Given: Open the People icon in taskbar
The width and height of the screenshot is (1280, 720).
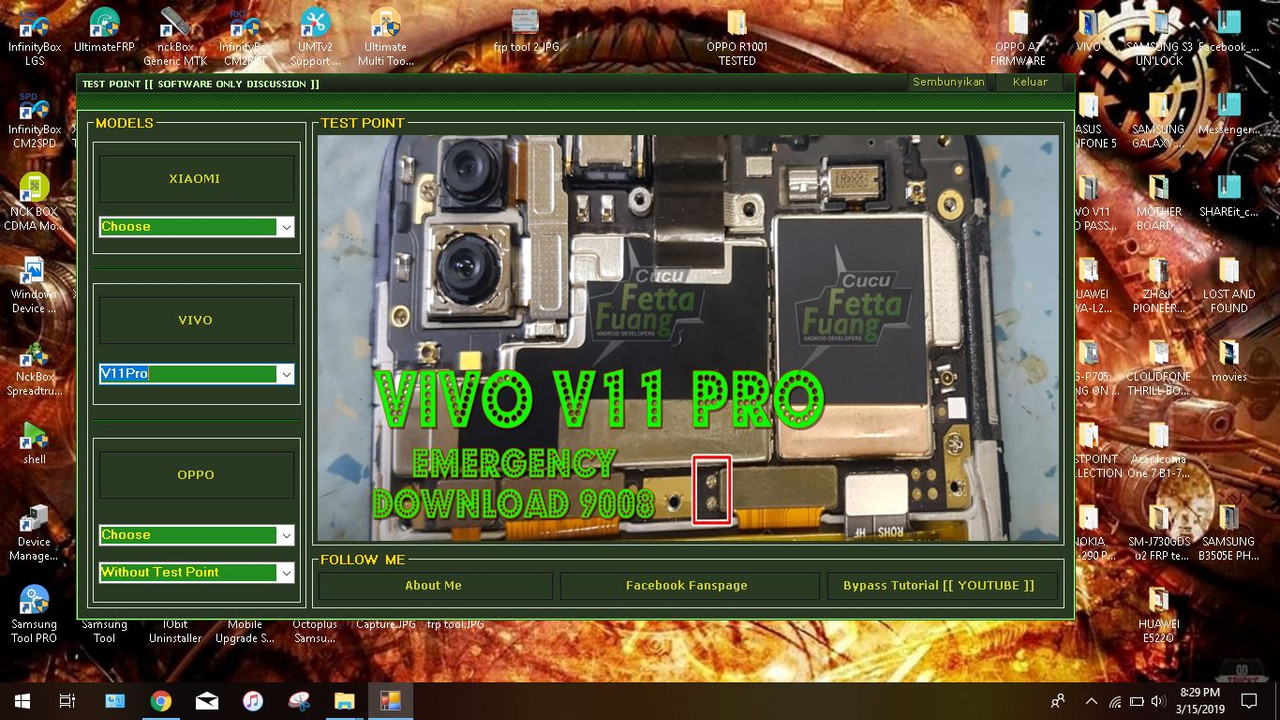Looking at the screenshot, I should tap(1058, 701).
